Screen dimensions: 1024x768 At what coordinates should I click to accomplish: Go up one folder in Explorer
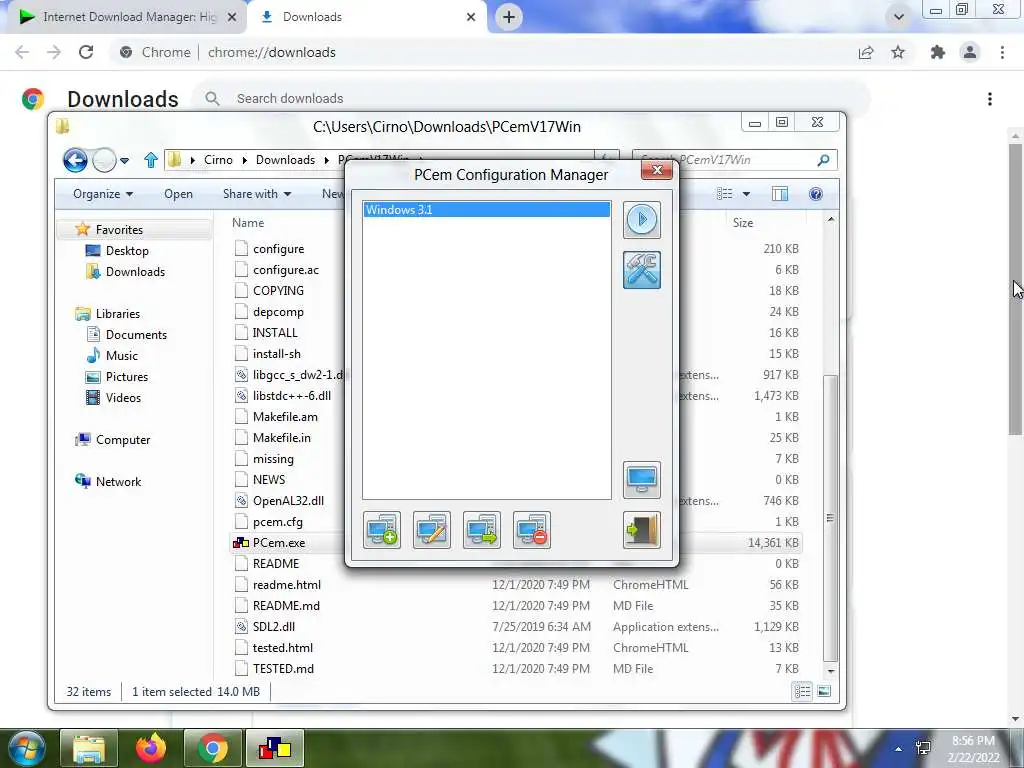(151, 160)
